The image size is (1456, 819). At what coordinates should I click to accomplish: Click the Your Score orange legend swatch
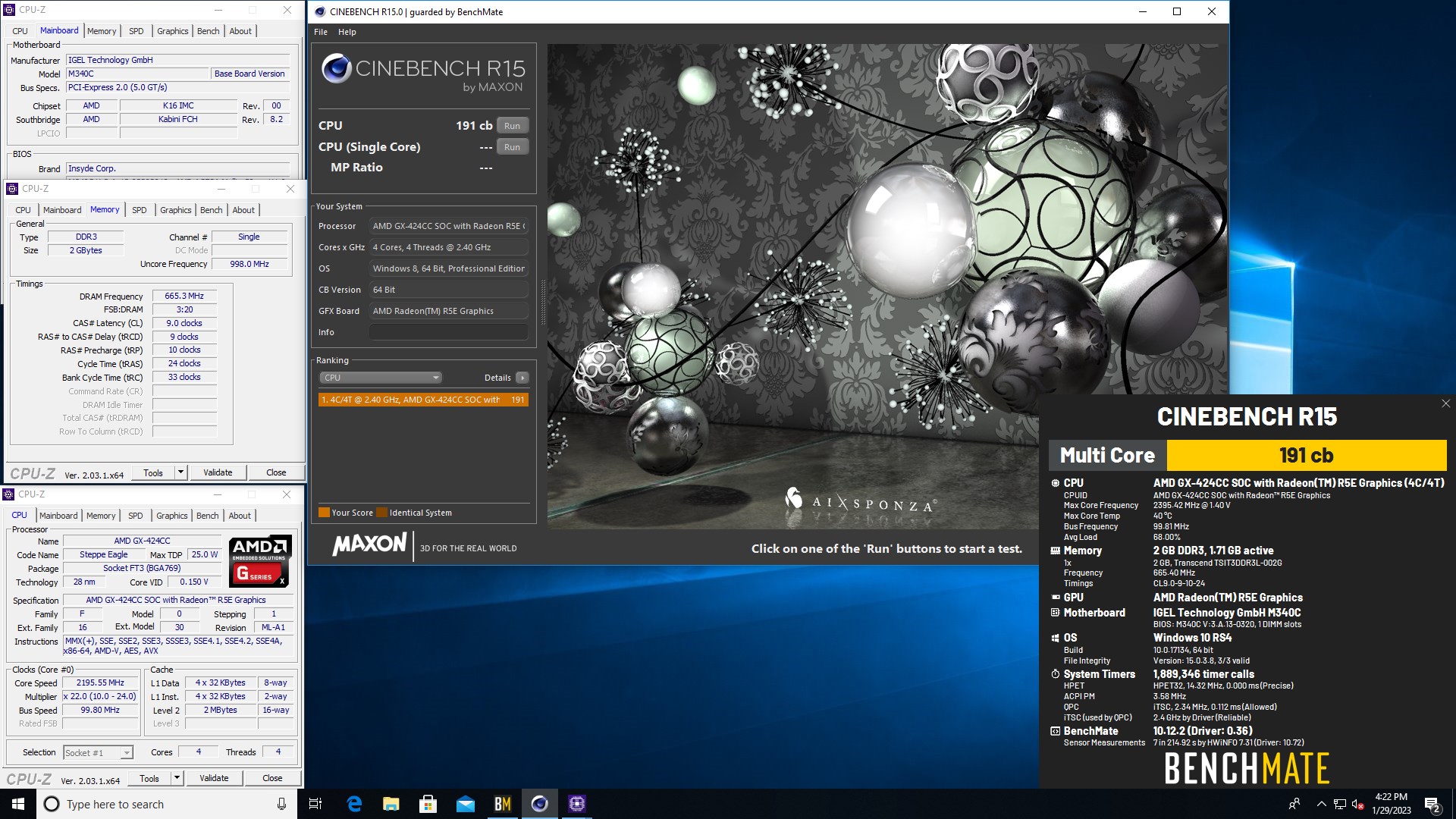pyautogui.click(x=324, y=513)
